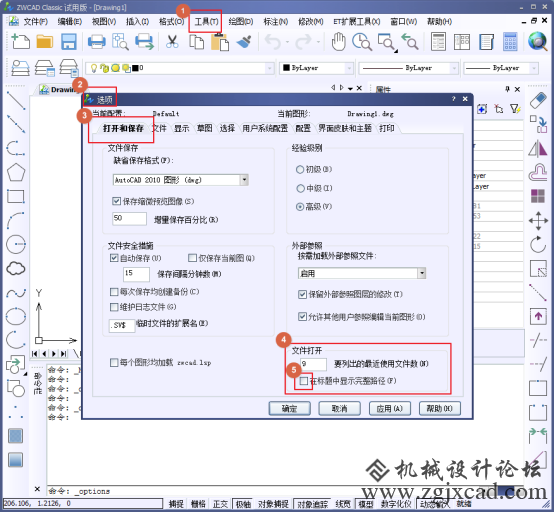The width and height of the screenshot is (554, 513).
Task: Switch to the 显示 tab
Action: click(x=182, y=128)
